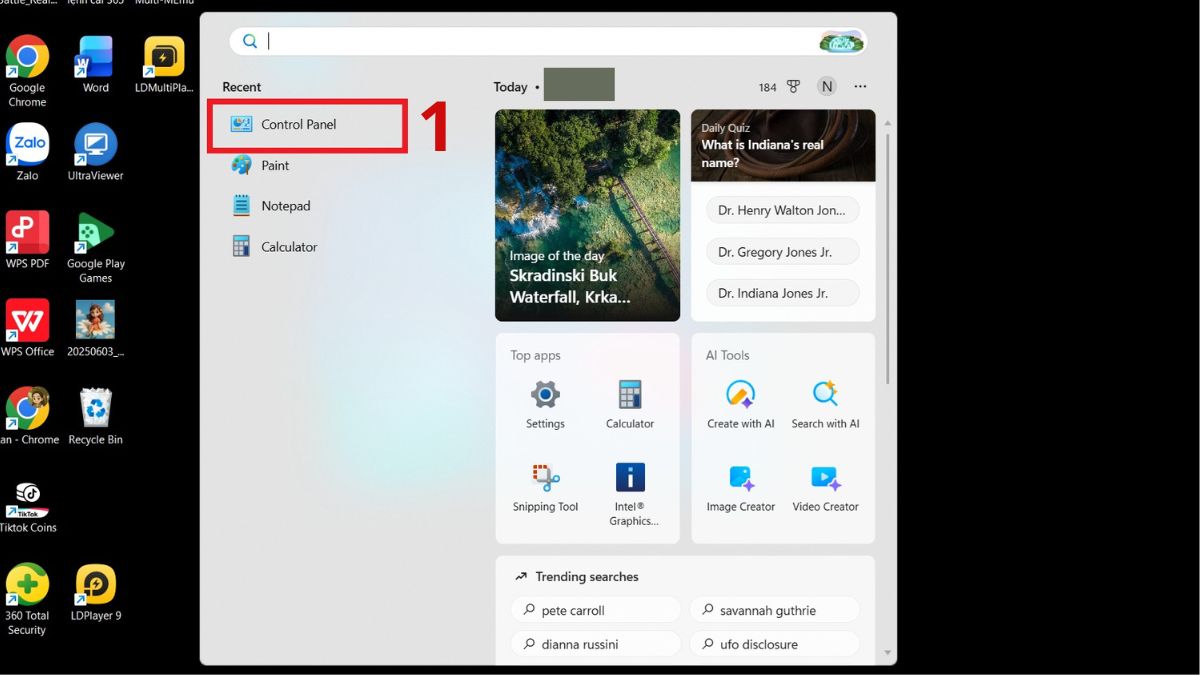Search trending term pete carroll
This screenshot has width=1200, height=675.
tap(596, 610)
